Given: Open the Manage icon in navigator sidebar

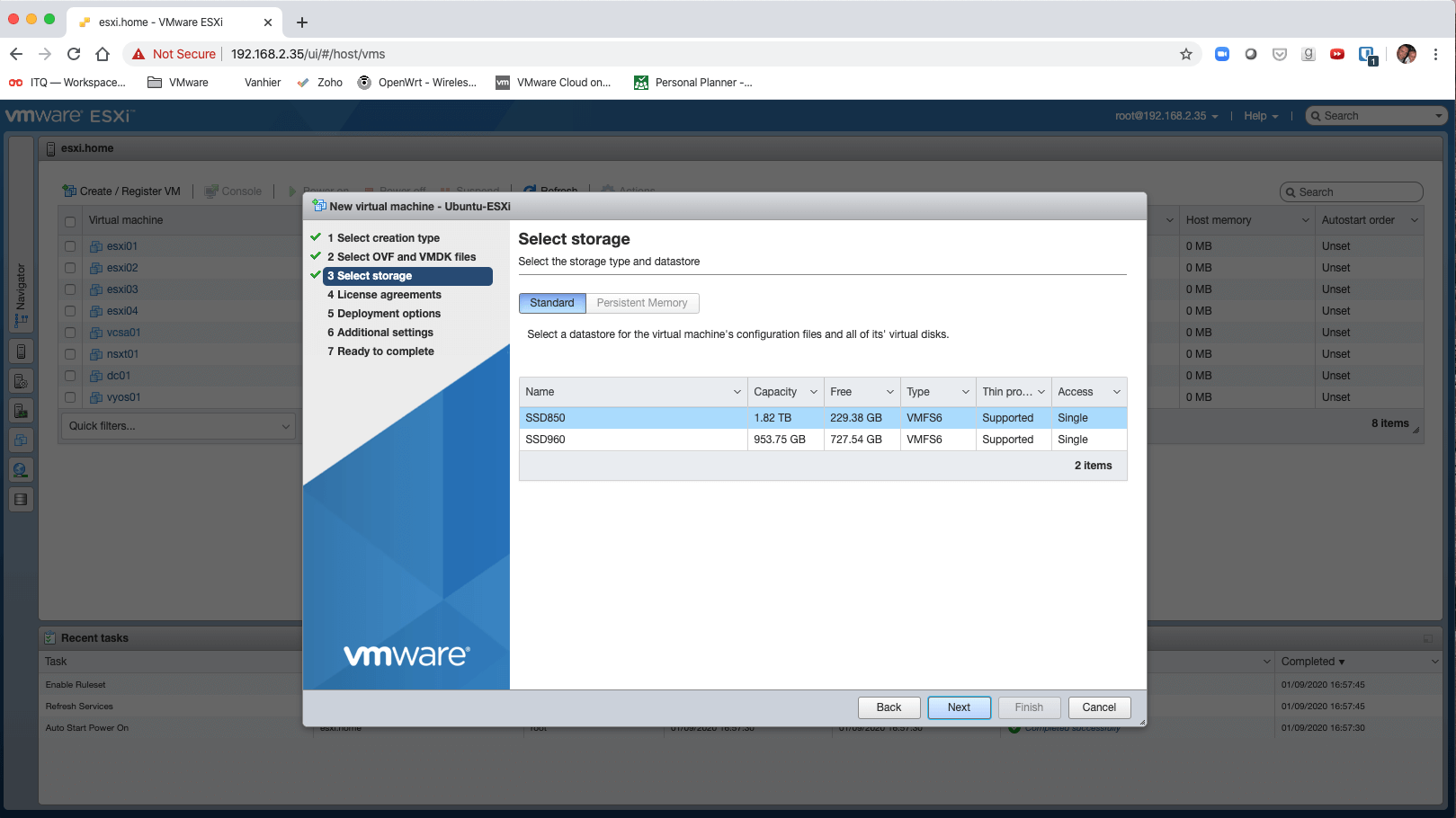Looking at the screenshot, I should click(x=21, y=381).
